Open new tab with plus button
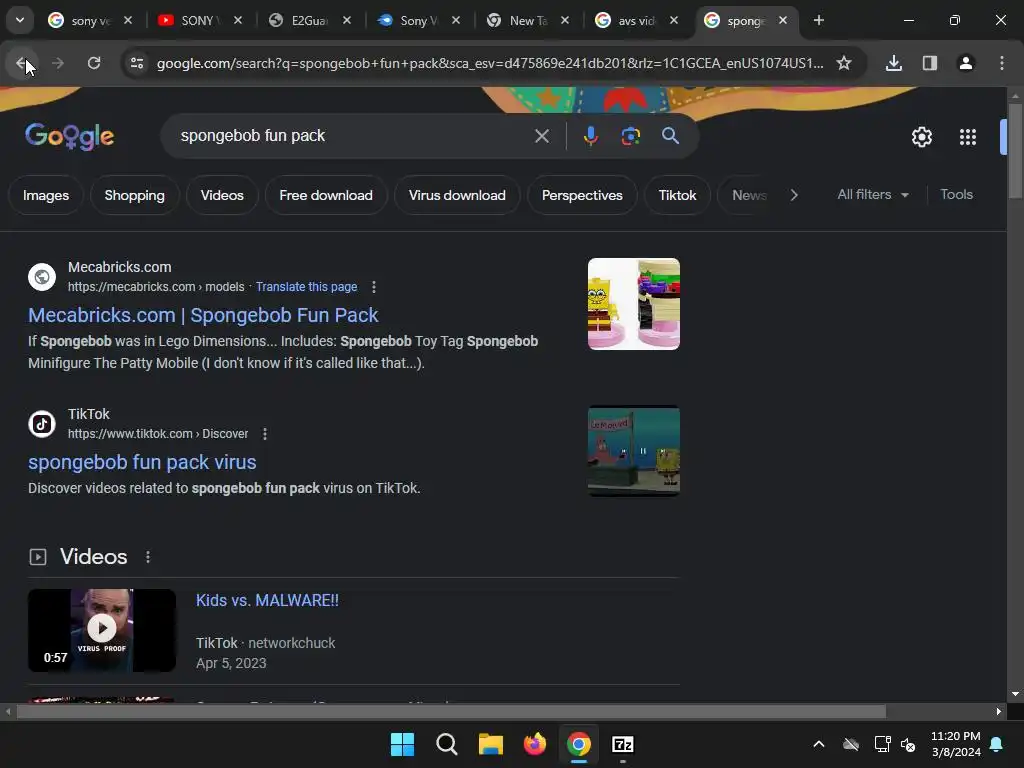 coord(819,20)
